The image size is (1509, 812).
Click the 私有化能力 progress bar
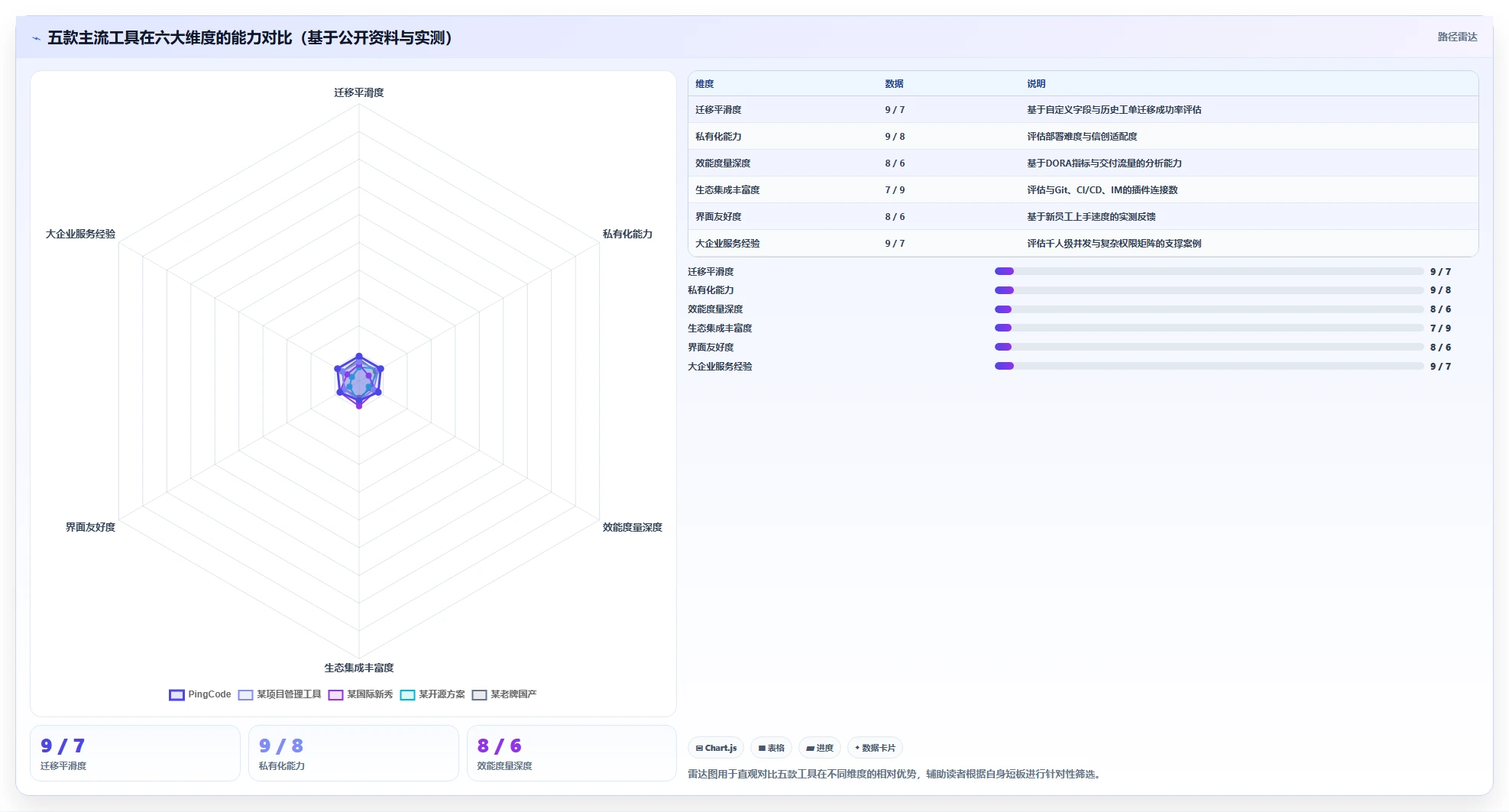click(x=1209, y=290)
